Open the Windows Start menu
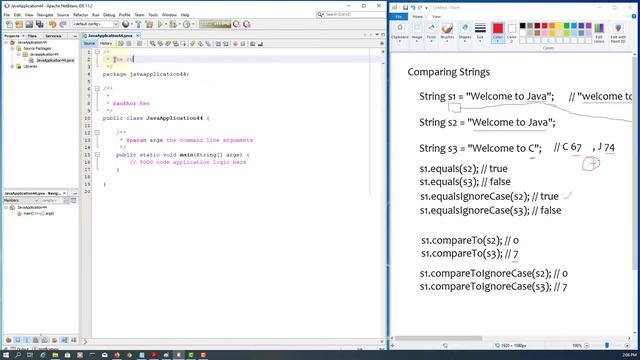 (6, 355)
